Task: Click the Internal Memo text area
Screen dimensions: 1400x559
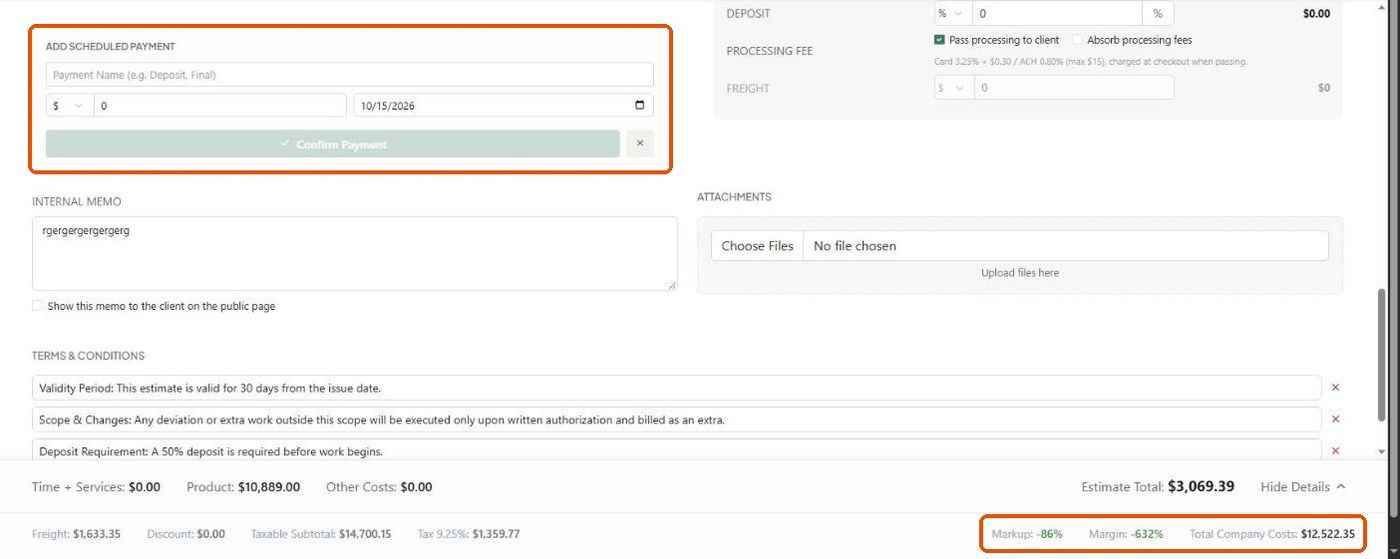Action: tap(355, 254)
